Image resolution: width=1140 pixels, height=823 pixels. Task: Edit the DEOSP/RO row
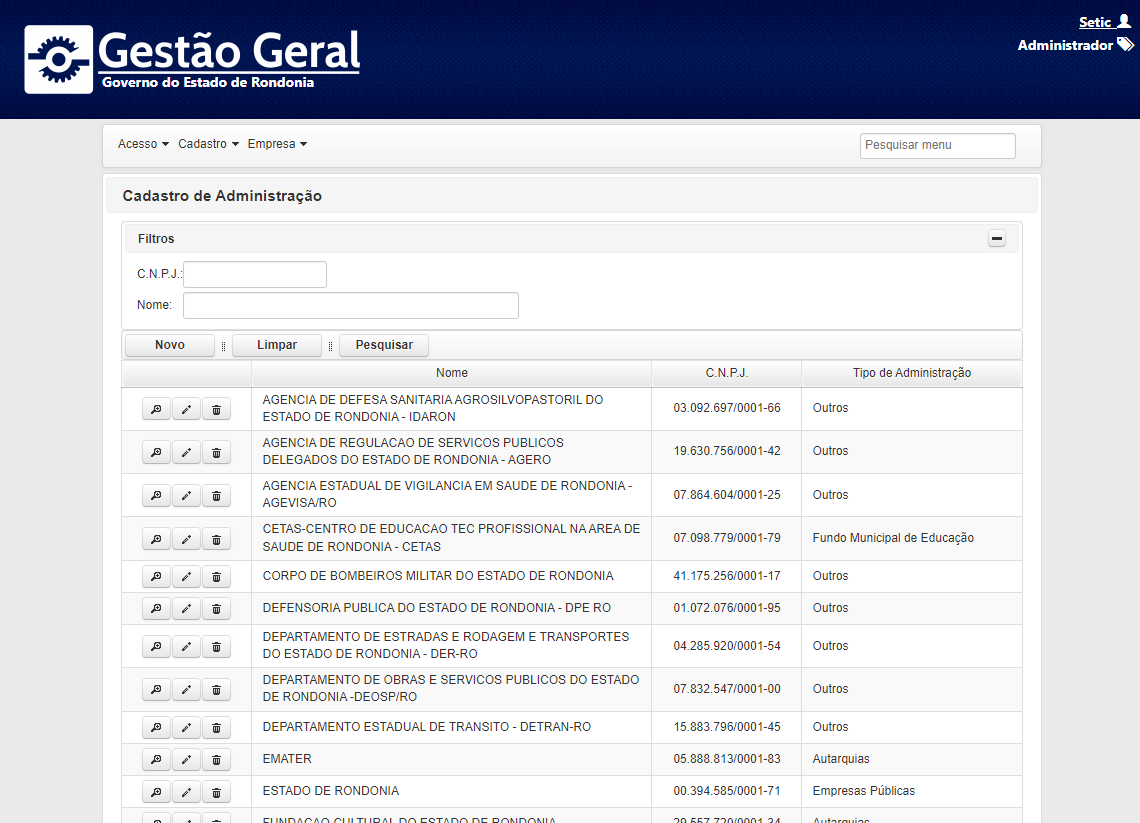(186, 689)
